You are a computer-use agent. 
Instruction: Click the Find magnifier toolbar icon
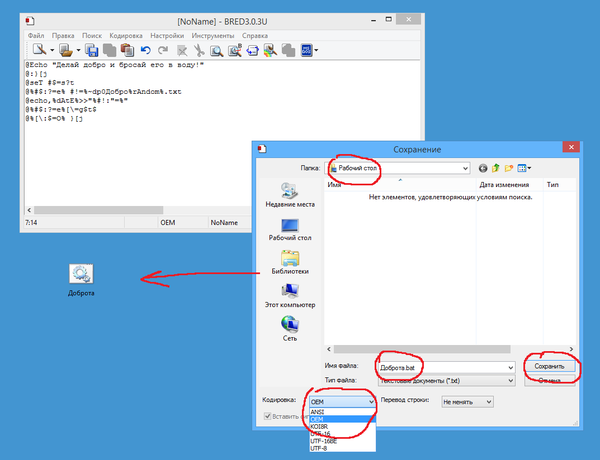click(216, 49)
